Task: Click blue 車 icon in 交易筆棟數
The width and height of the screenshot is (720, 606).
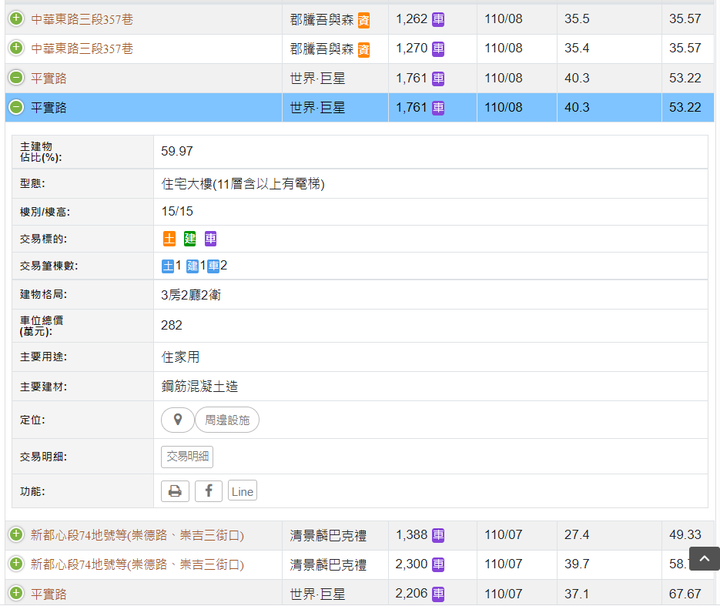Action: (214, 266)
